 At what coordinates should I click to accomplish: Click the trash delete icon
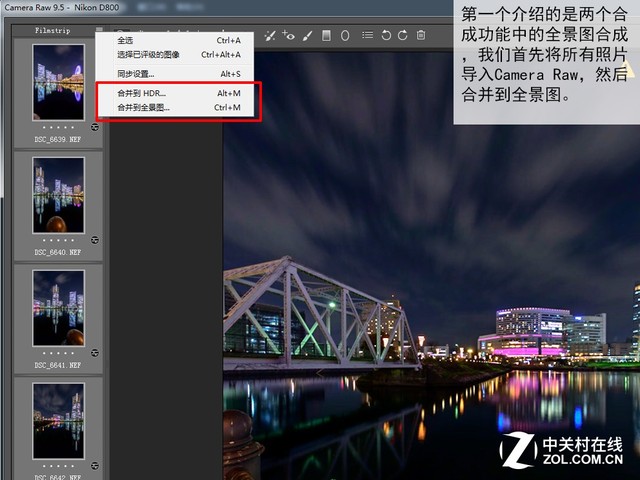pos(421,36)
